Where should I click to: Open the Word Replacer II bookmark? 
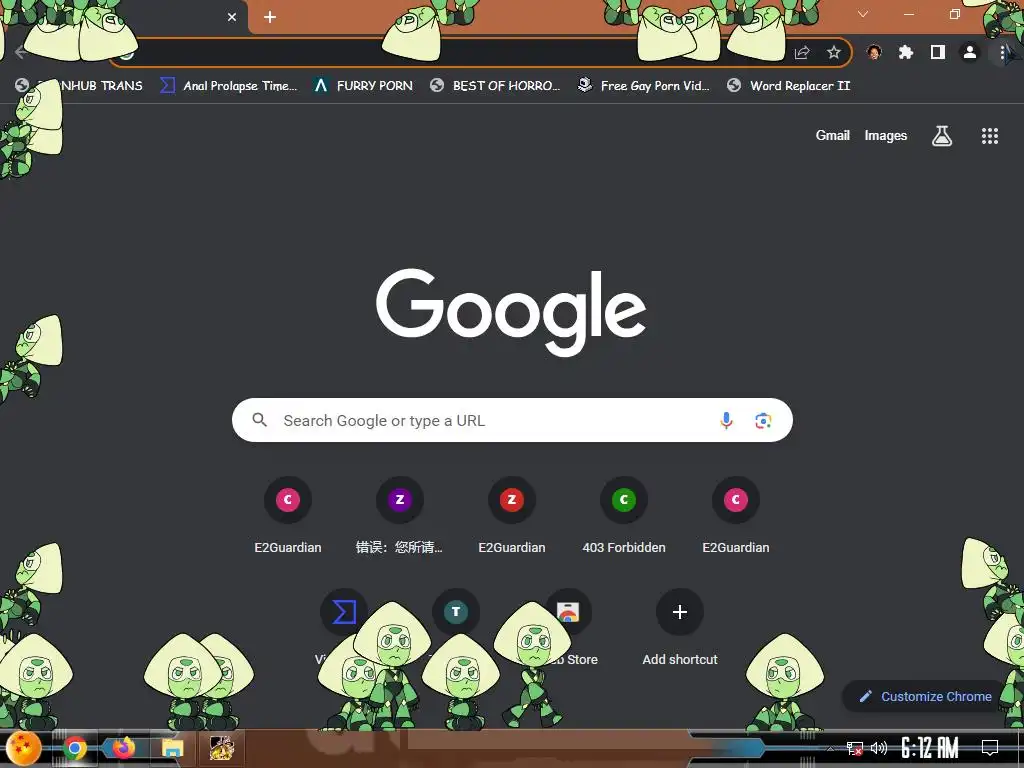[x=789, y=86]
